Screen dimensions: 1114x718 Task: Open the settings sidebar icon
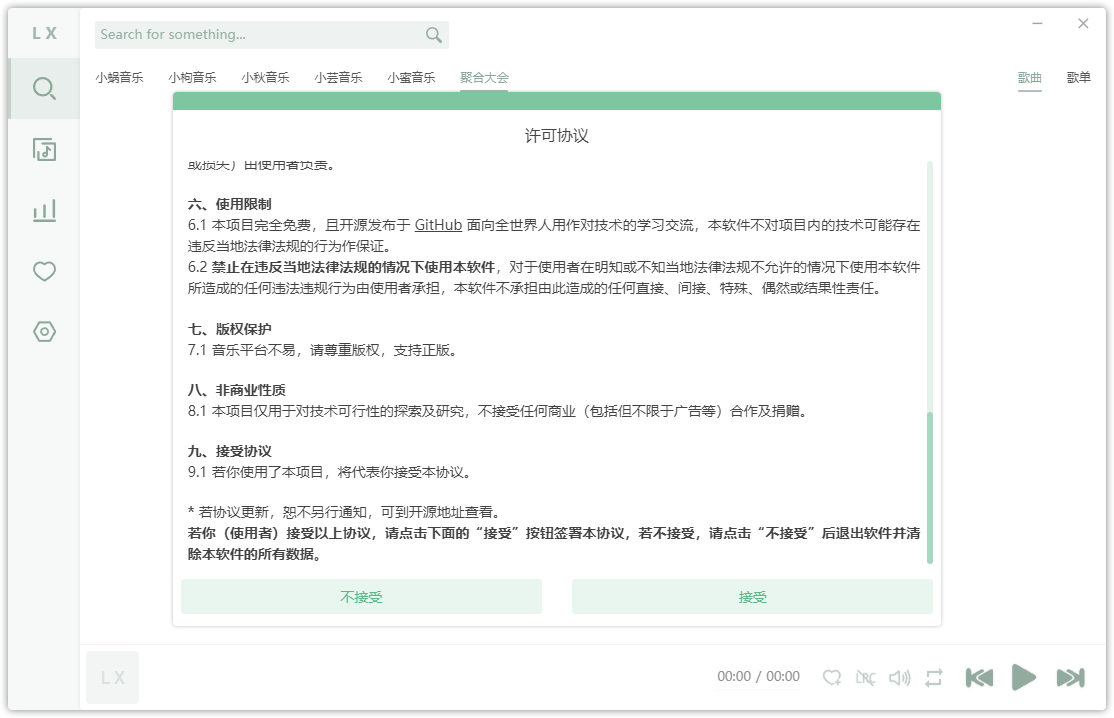(x=43, y=332)
